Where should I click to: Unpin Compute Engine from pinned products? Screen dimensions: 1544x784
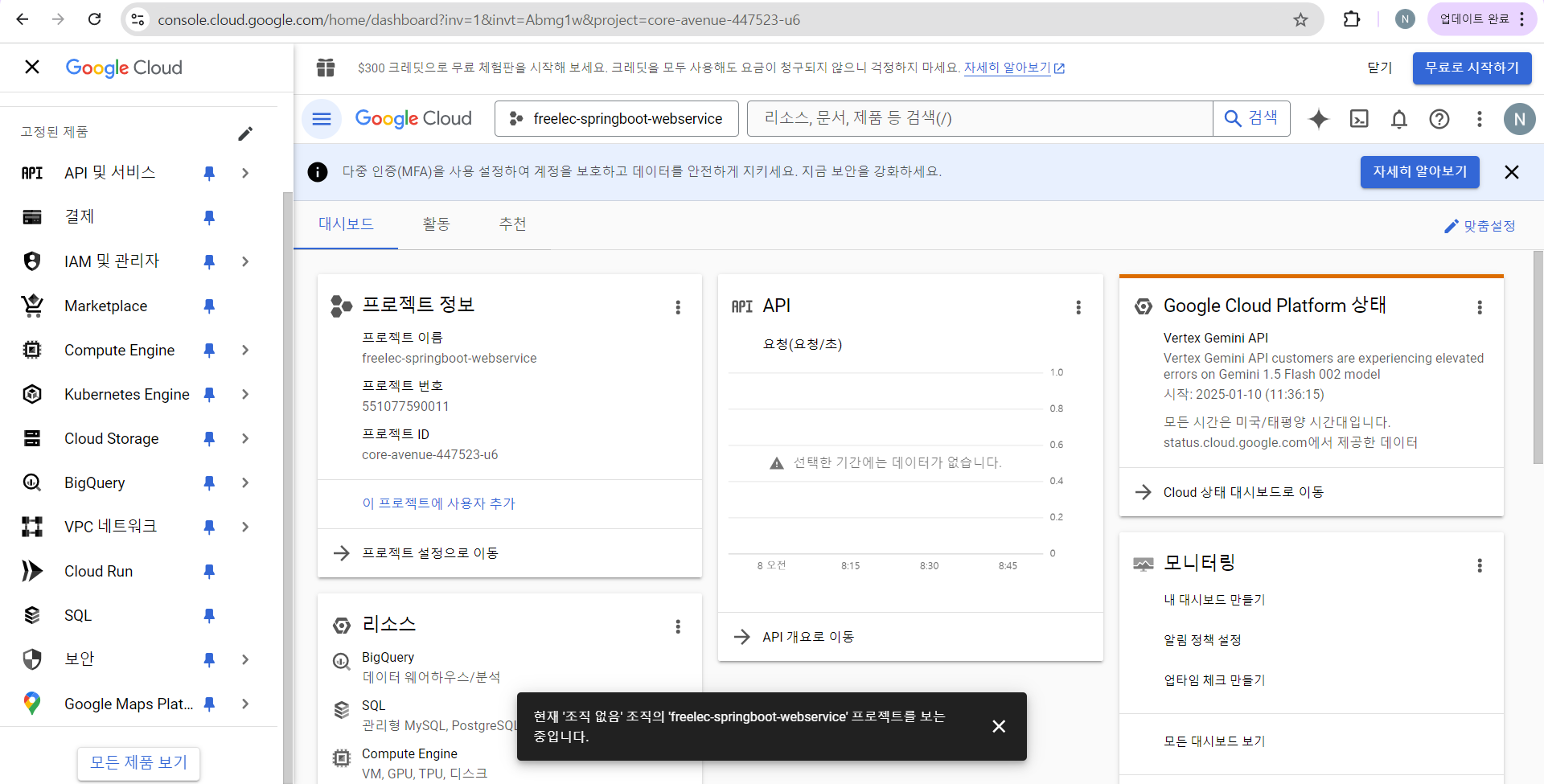coord(209,350)
